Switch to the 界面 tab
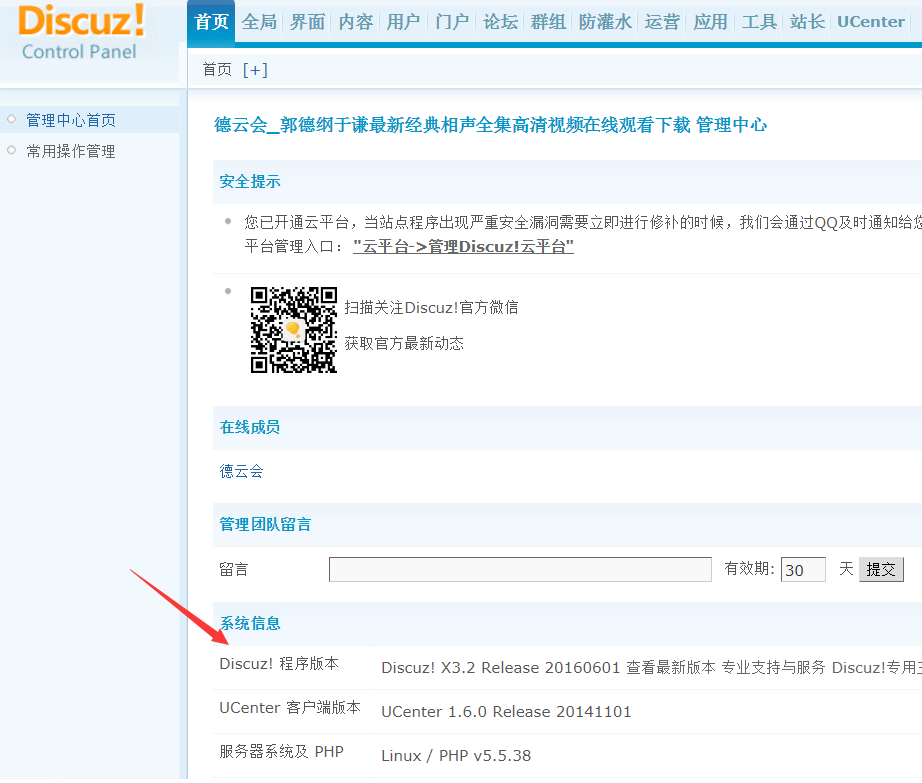The width and height of the screenshot is (922, 783). (x=307, y=22)
